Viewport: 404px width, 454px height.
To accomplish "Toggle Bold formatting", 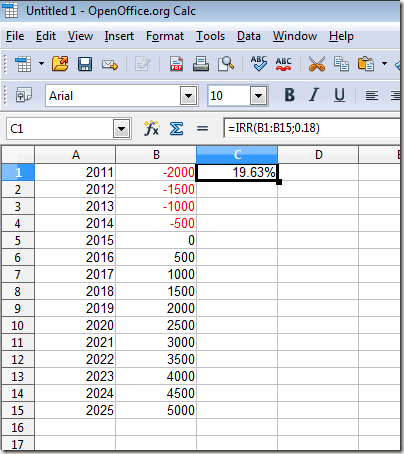I will [x=290, y=95].
